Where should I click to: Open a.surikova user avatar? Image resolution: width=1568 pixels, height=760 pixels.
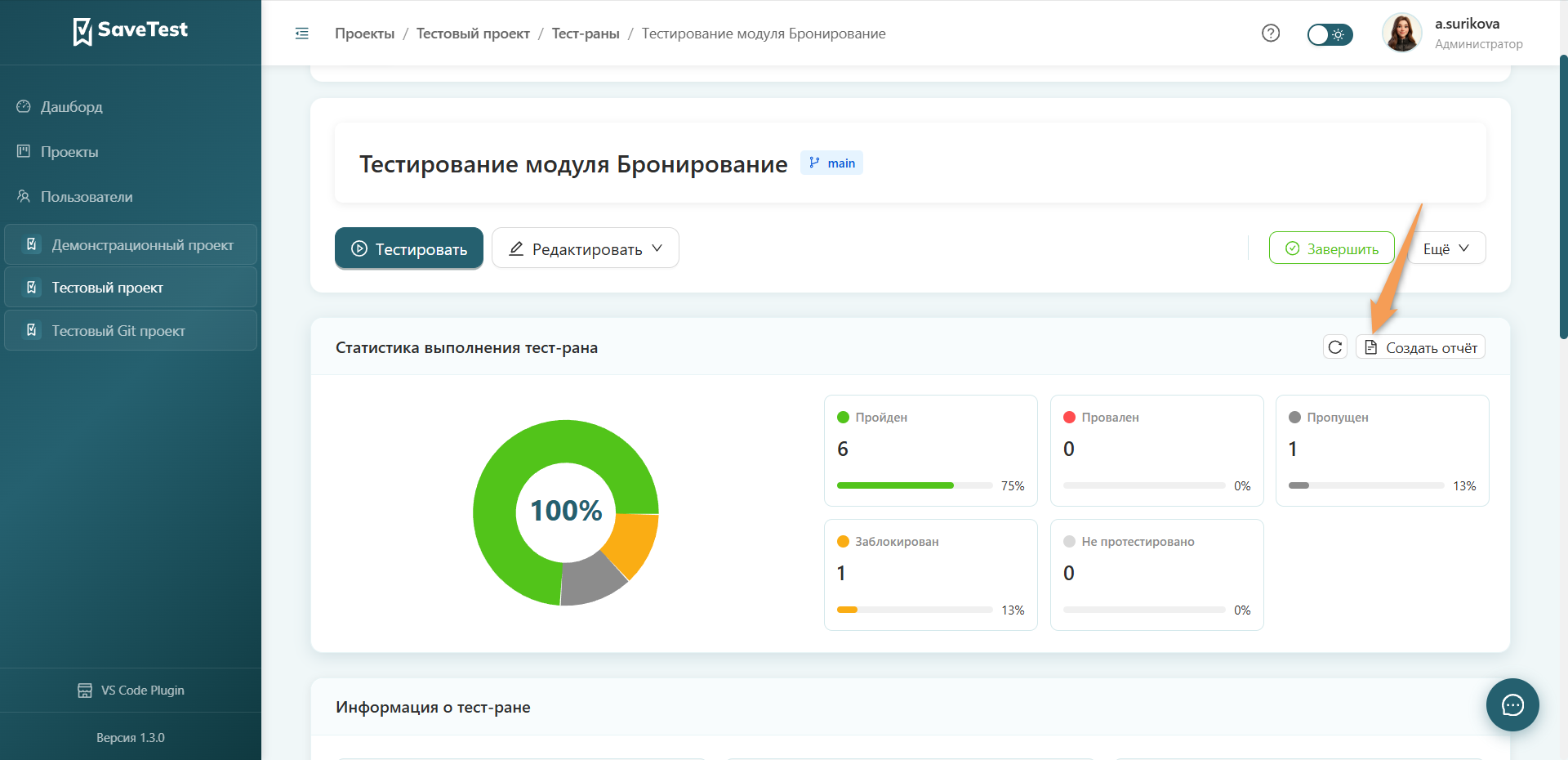point(1402,33)
